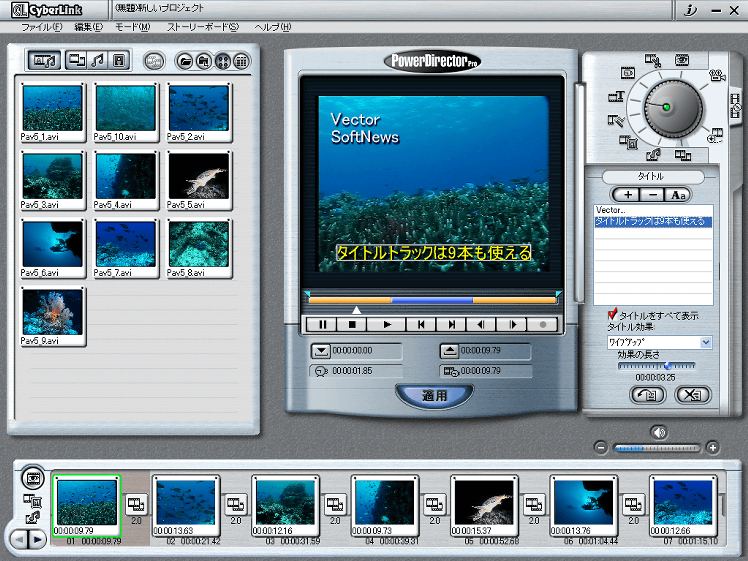Click the storyboard PiP track icon
This screenshot has height=561, width=748.
click(32, 501)
